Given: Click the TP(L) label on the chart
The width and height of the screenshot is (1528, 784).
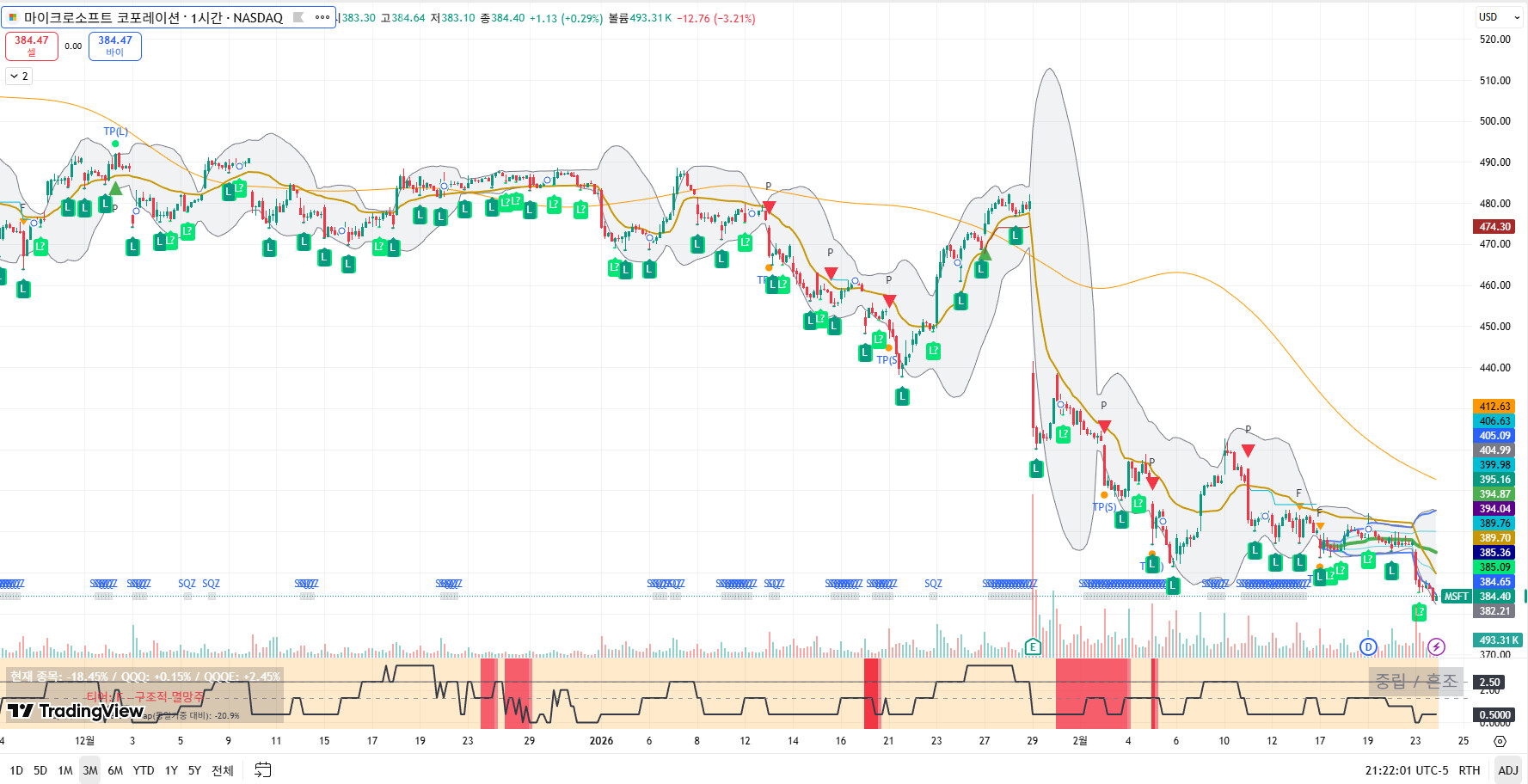Looking at the screenshot, I should [115, 132].
